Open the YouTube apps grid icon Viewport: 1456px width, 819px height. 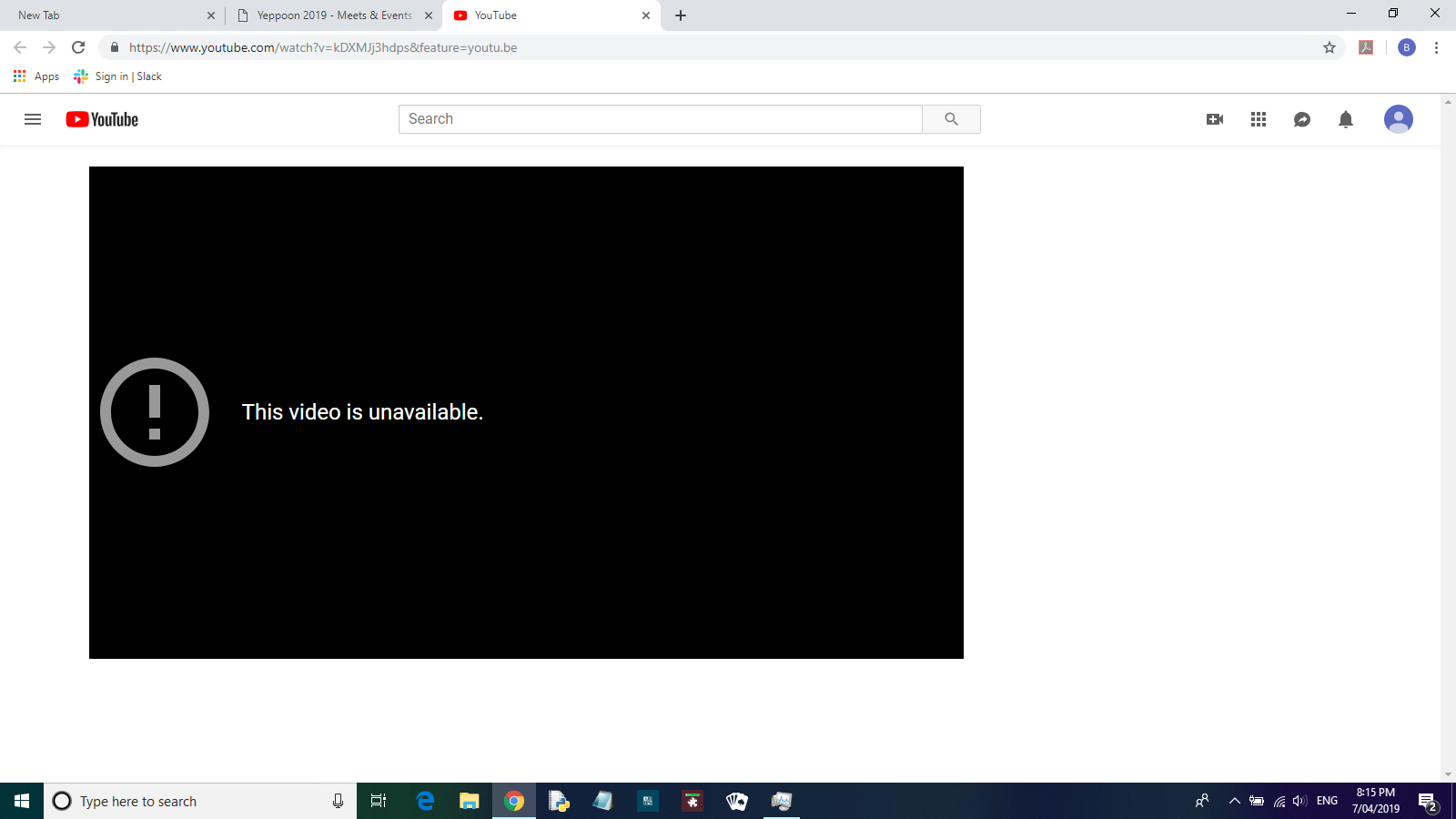click(x=1259, y=119)
